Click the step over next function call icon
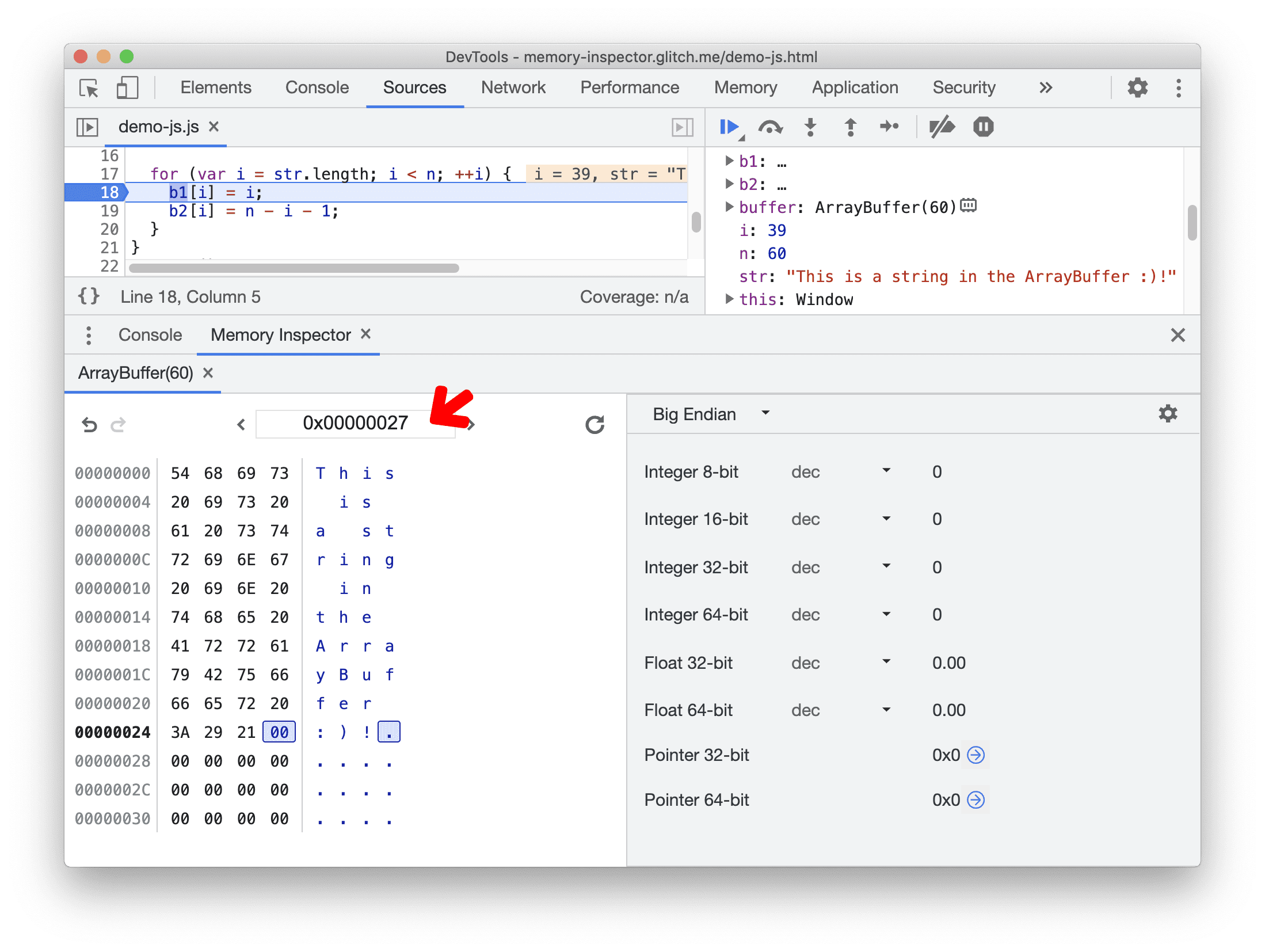The image size is (1265, 952). (x=770, y=127)
